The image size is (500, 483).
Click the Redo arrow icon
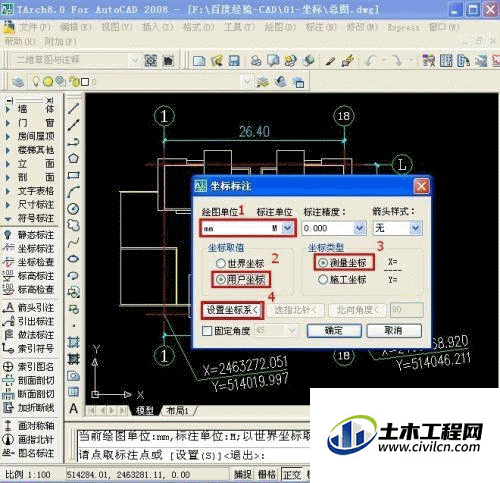point(397,61)
